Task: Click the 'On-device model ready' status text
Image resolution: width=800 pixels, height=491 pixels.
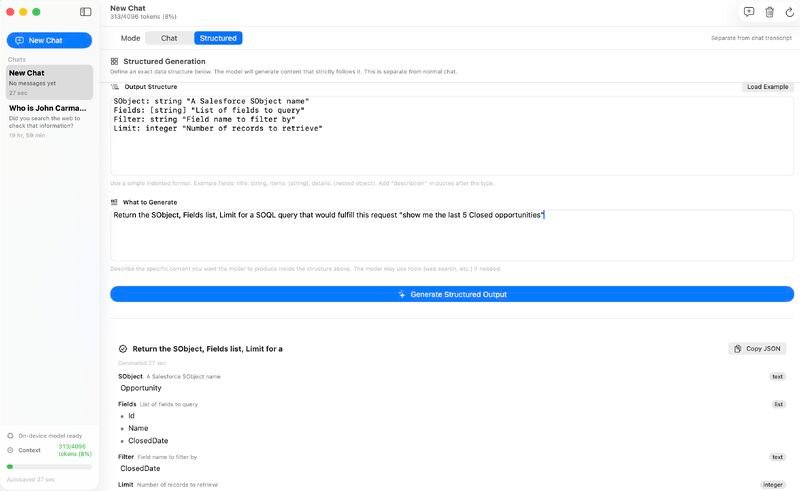Action: pyautogui.click(x=50, y=436)
